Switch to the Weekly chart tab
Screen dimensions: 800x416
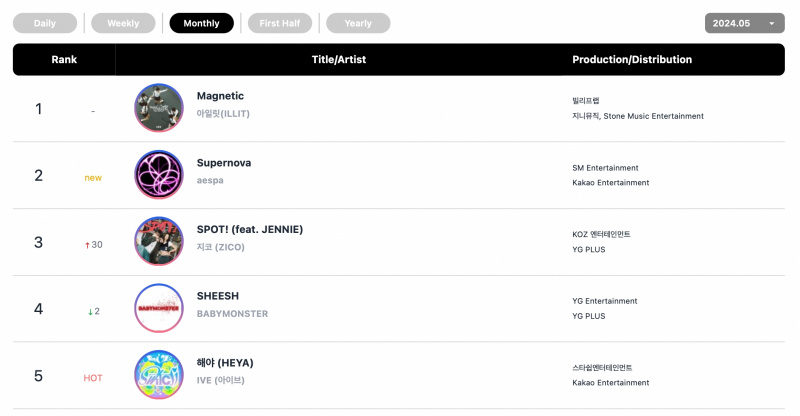123,23
